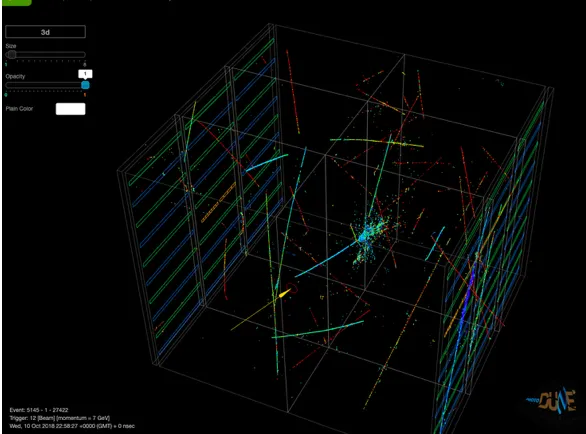Click the Size label text
Screen dimensions: 586x434
point(11,46)
